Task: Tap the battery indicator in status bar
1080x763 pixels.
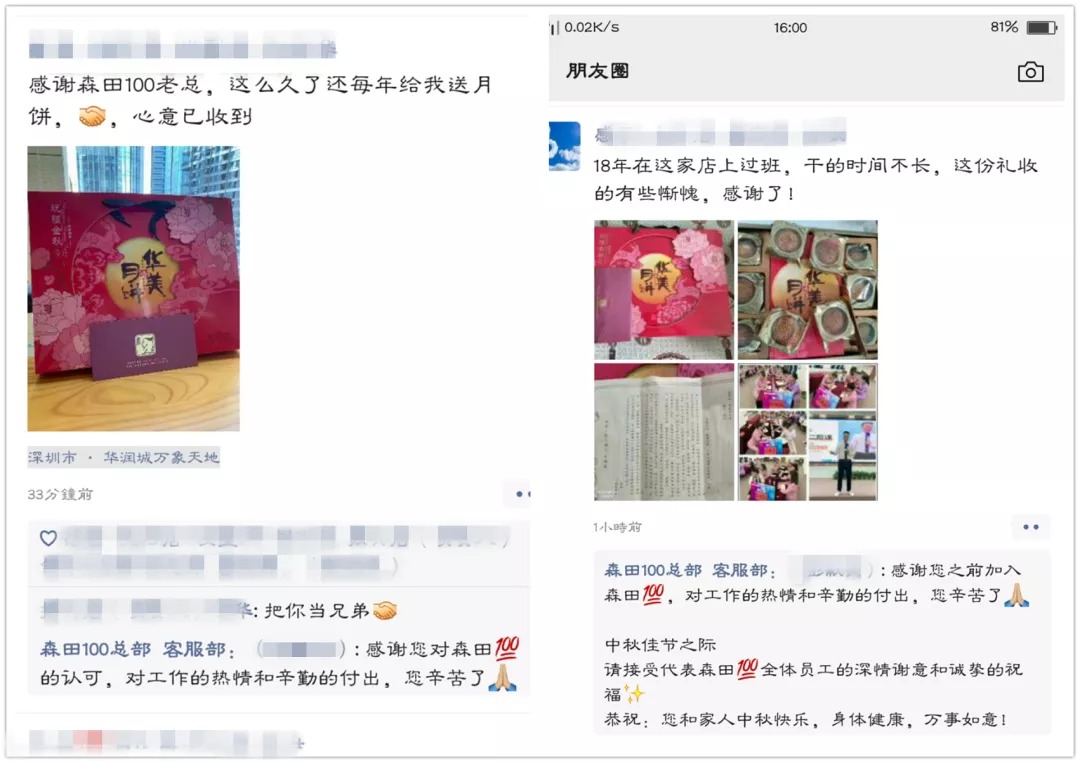Action: (x=1041, y=28)
